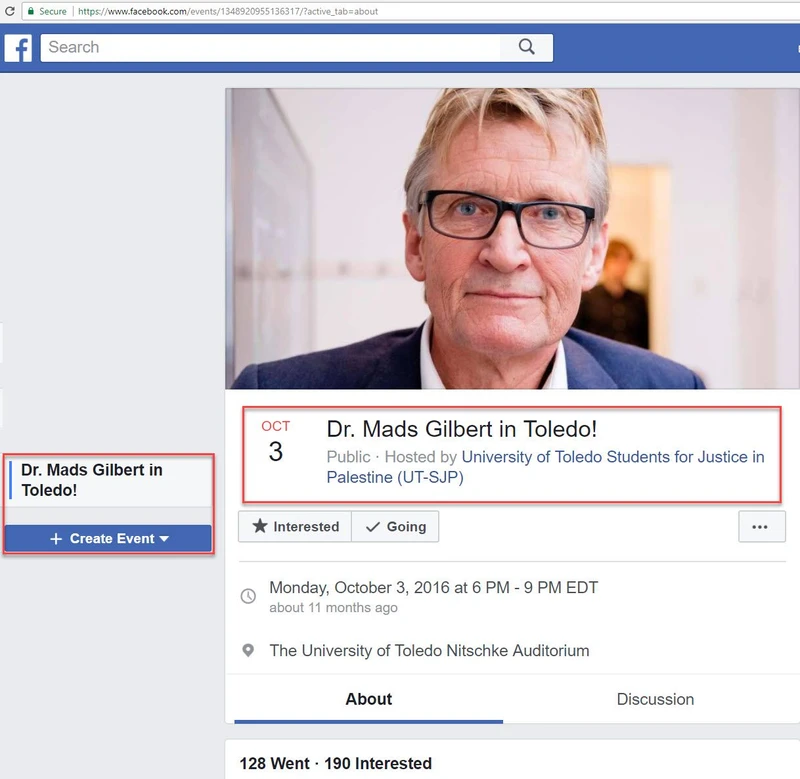Click the OCT 3 date badge
Screen dimensions: 800x779
276,442
